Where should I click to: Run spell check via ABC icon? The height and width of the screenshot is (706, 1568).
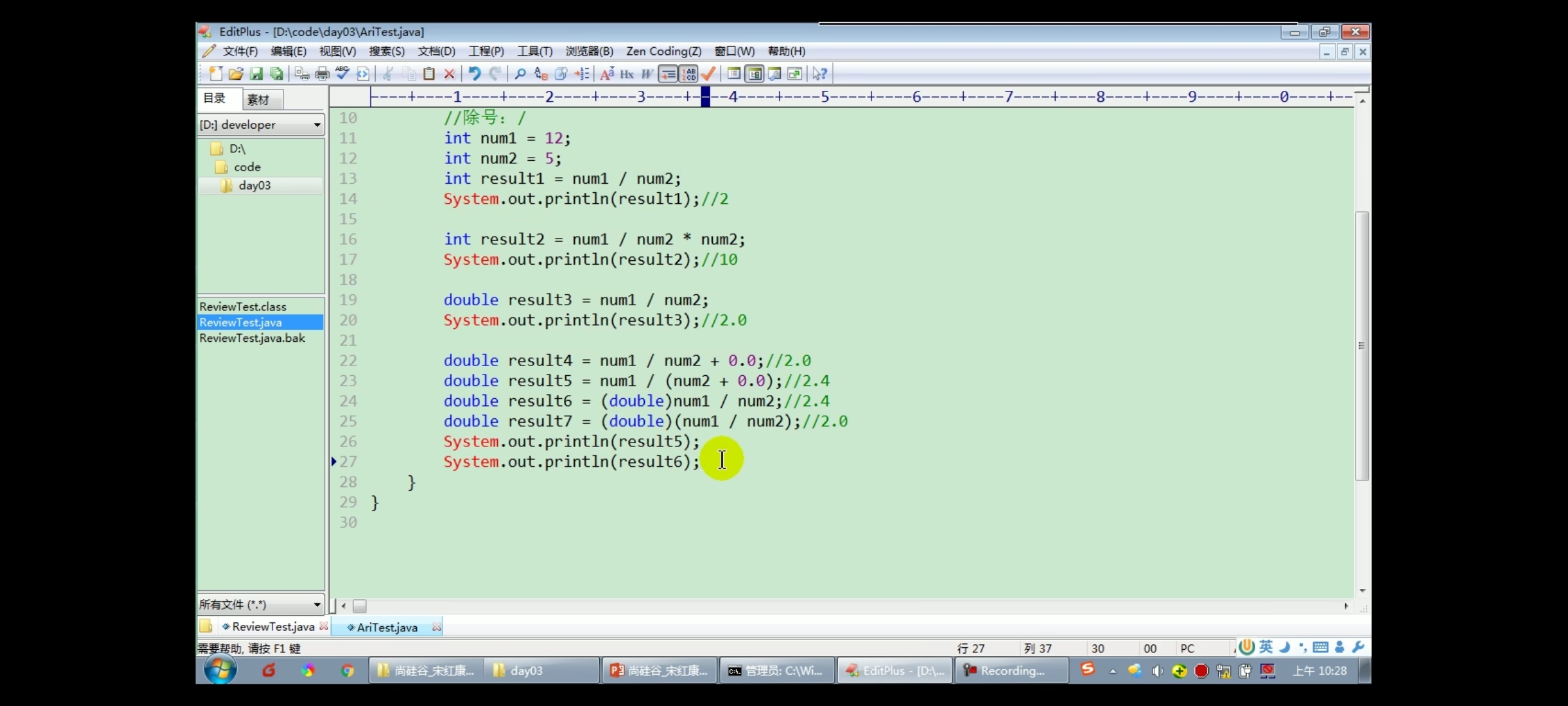click(x=342, y=73)
